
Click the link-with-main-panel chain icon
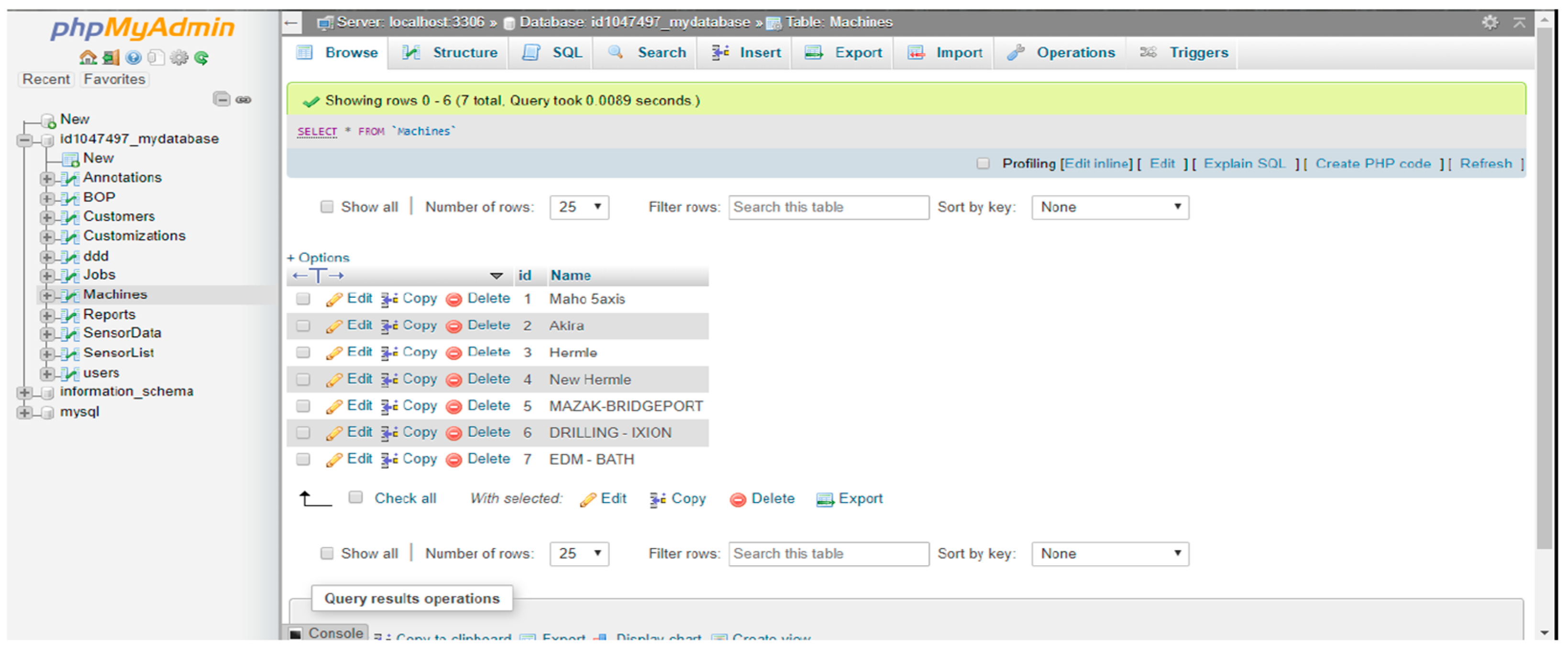[x=243, y=99]
